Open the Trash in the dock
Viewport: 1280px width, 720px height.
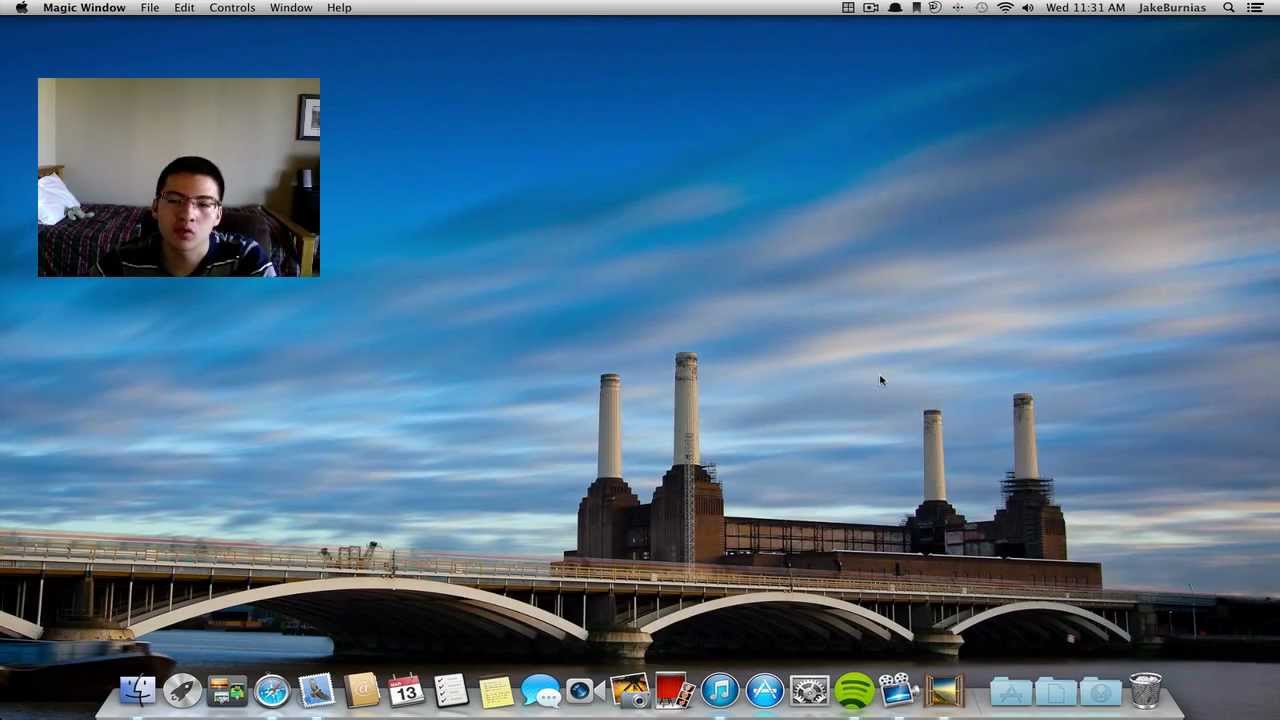1146,690
